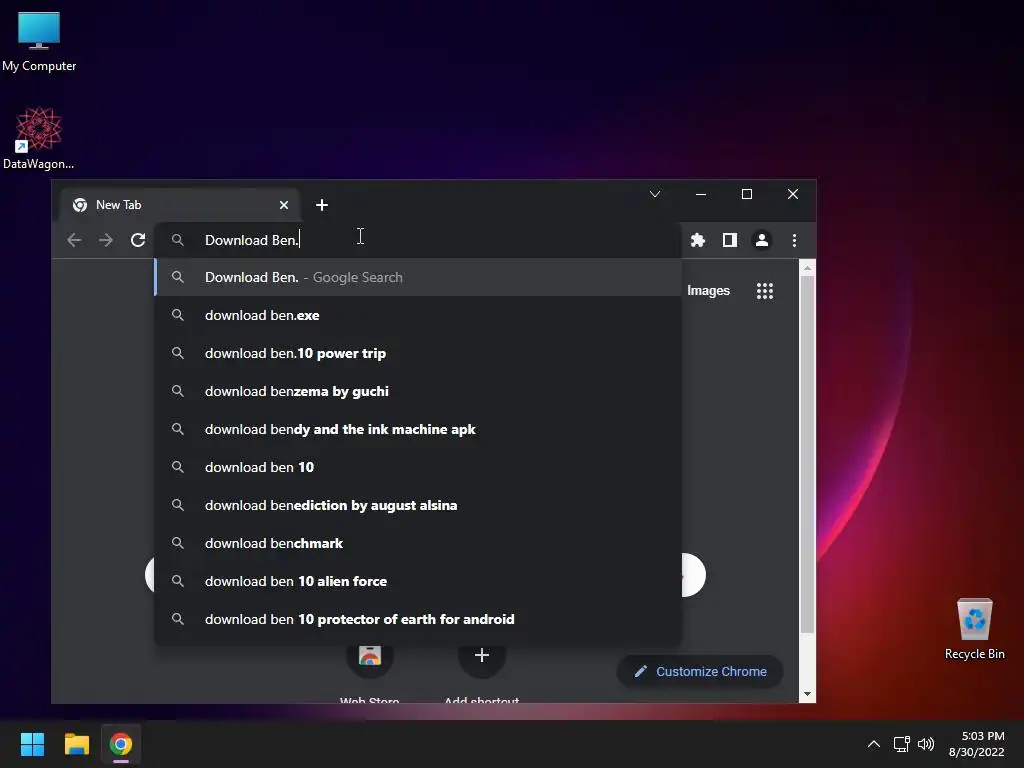The image size is (1024, 768).
Task: Open File Explorer from taskbar
Action: click(76, 744)
